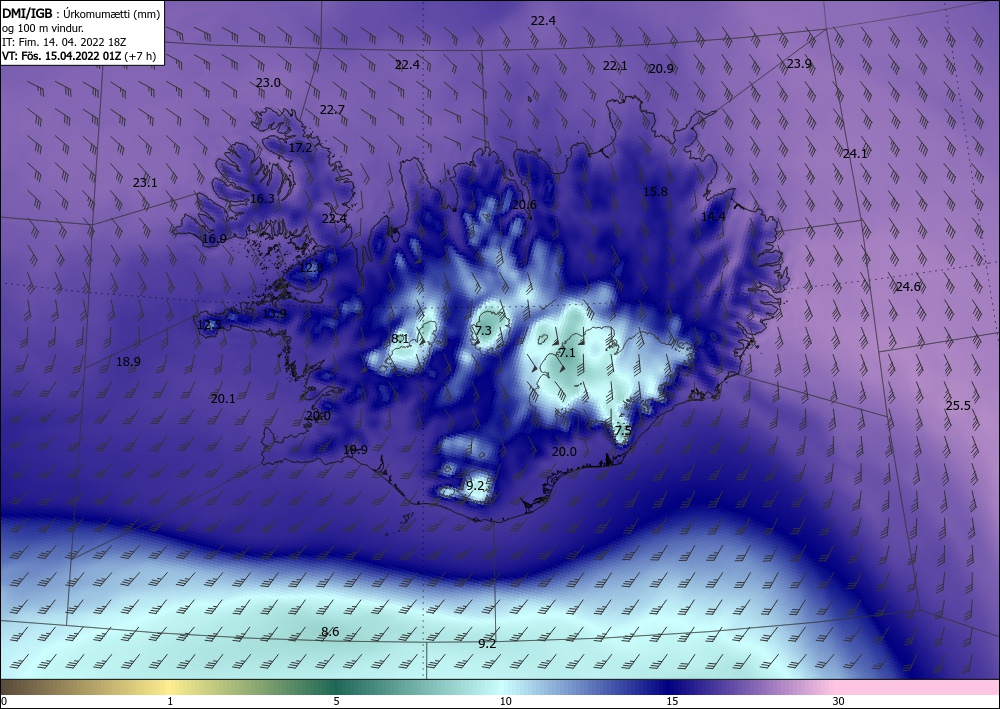1000x709 pixels.
Task: Click the 16.9 value on the map
Action: tap(214, 239)
